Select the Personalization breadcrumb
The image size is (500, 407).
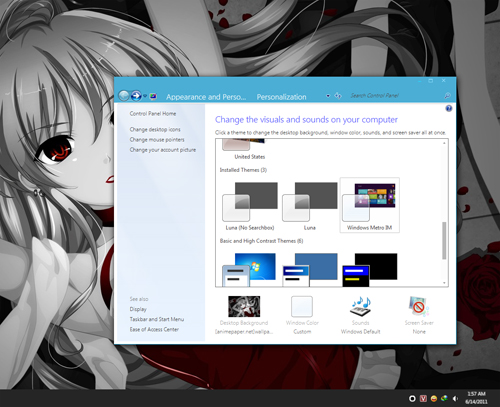(281, 97)
